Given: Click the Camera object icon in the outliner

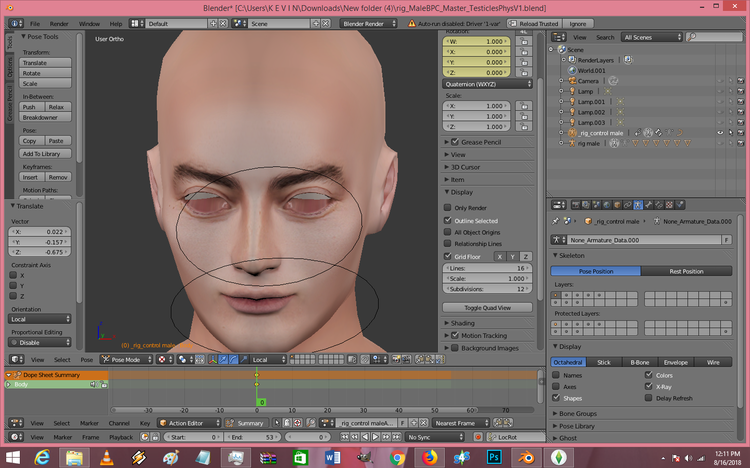Looking at the screenshot, I should (x=572, y=81).
